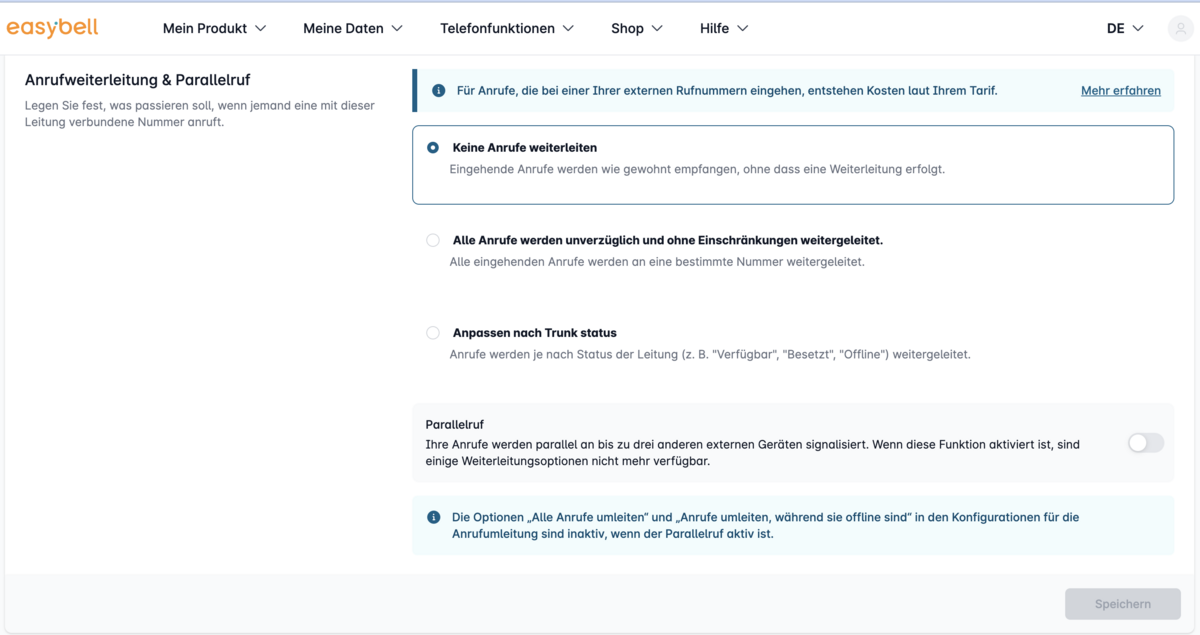Click the Anrufweiterleitung & Parallelruf heading

pyautogui.click(x=137, y=80)
